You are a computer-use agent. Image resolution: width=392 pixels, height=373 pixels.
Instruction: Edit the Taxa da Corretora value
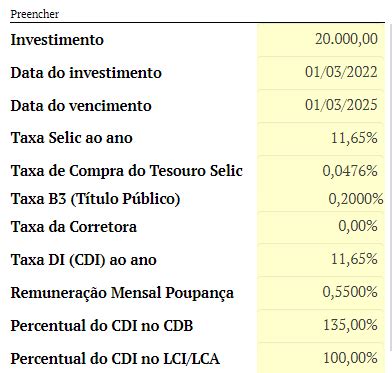[x=320, y=227]
